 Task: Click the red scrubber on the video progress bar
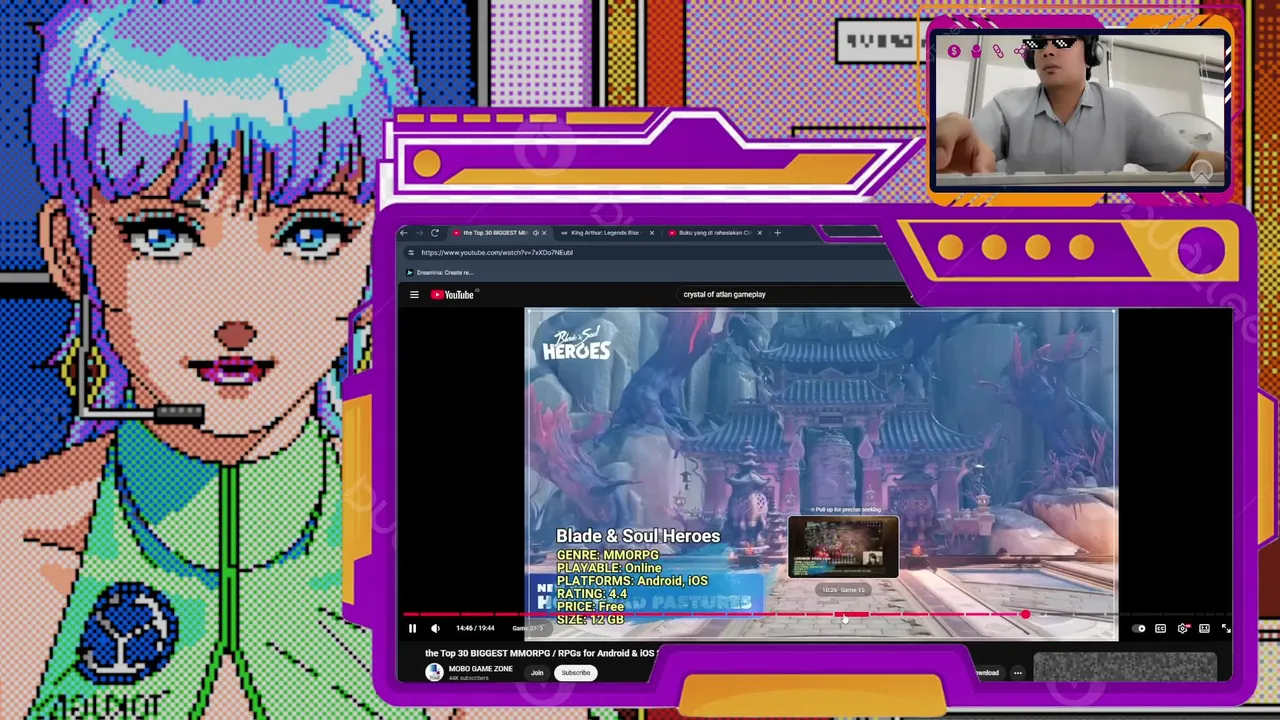(x=1025, y=615)
